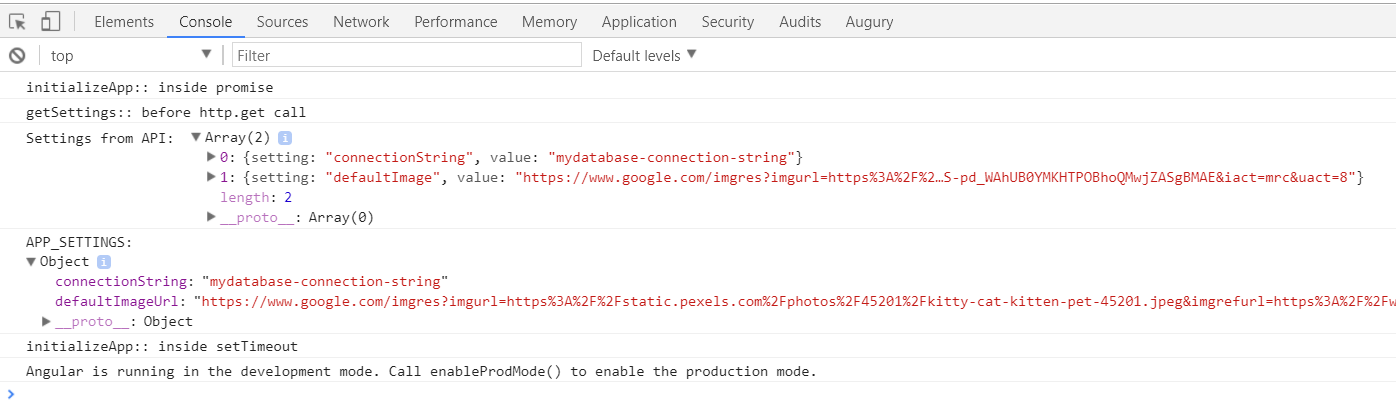Toggle the device toolbar icon

pyautogui.click(x=50, y=21)
